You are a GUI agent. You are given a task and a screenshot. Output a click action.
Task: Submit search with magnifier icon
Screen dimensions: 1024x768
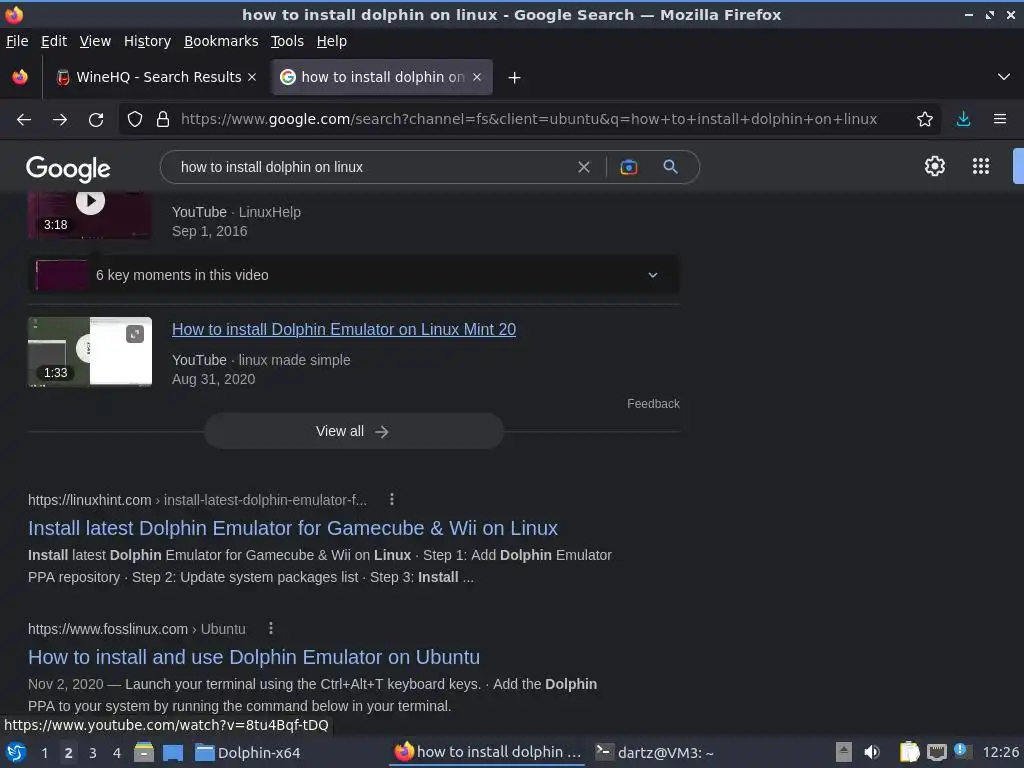670,167
